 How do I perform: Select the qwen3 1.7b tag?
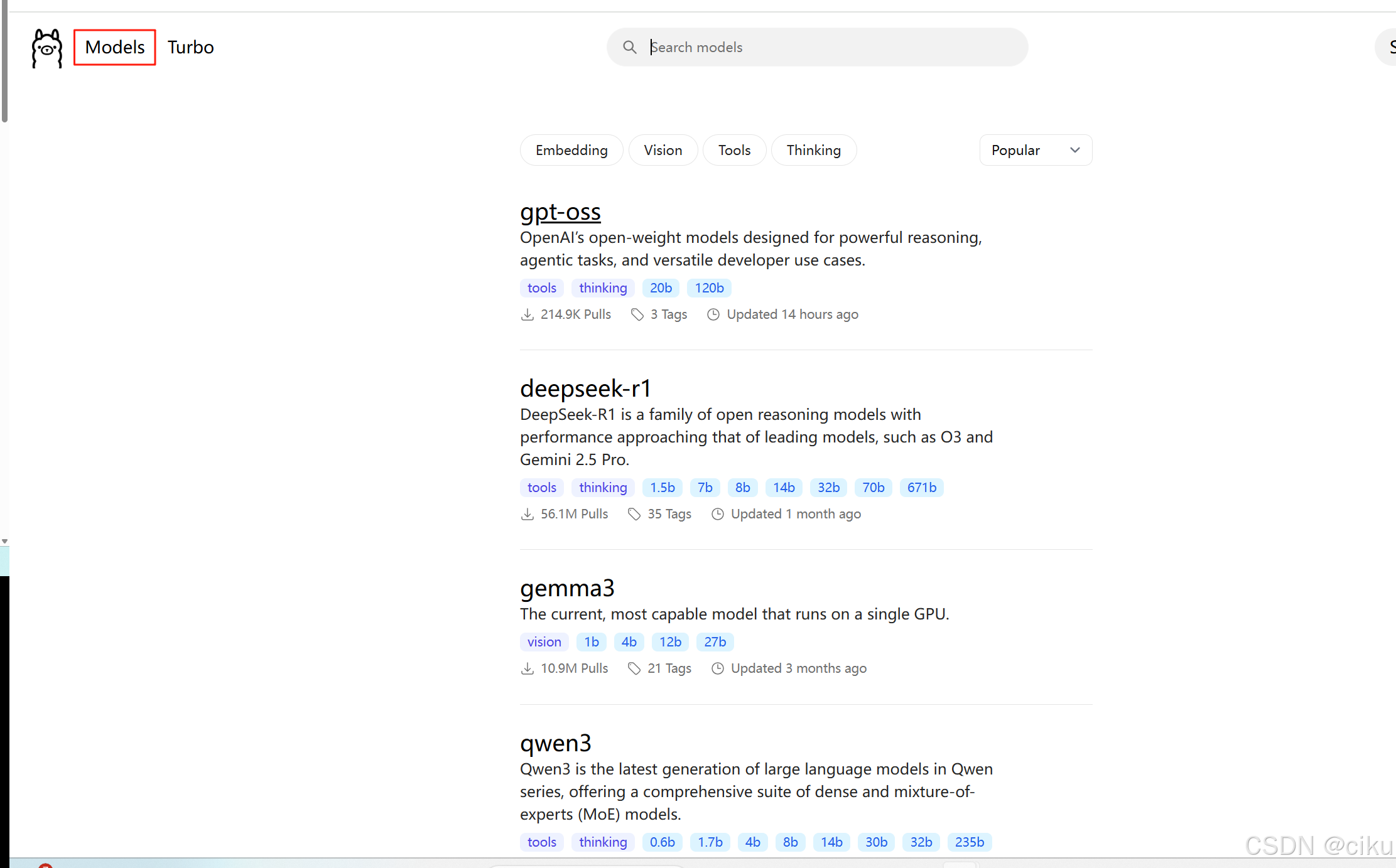710,842
